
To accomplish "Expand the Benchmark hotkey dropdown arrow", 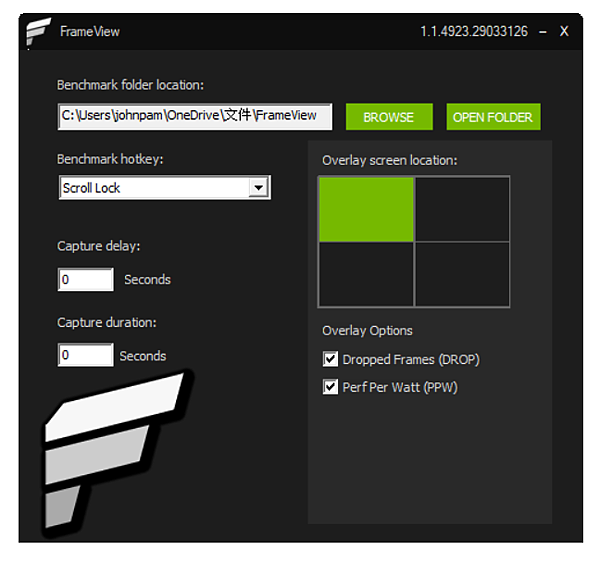I will coord(259,188).
